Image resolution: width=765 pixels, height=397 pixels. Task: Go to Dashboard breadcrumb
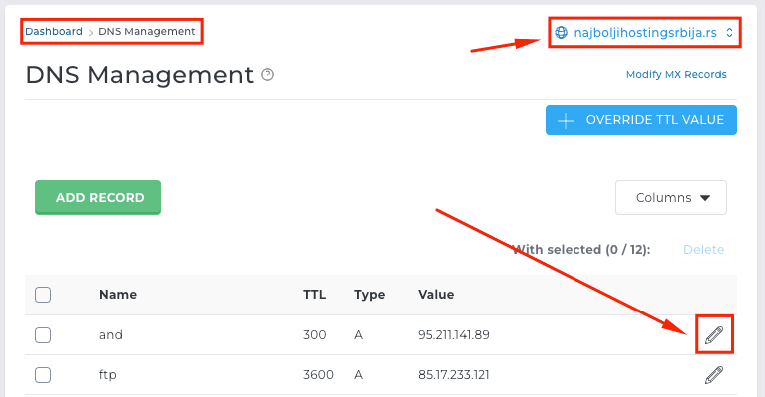coord(54,31)
